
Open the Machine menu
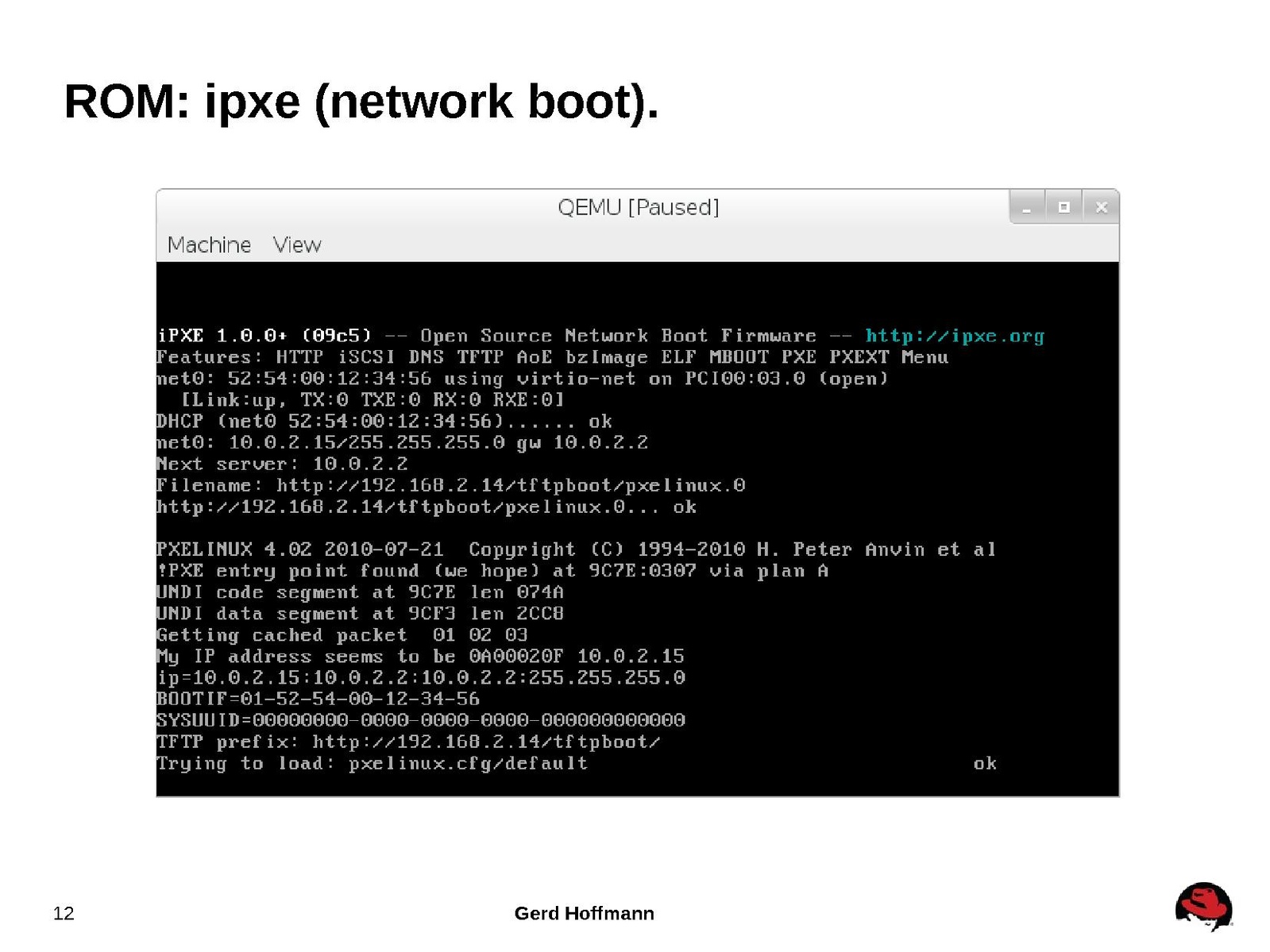(209, 245)
